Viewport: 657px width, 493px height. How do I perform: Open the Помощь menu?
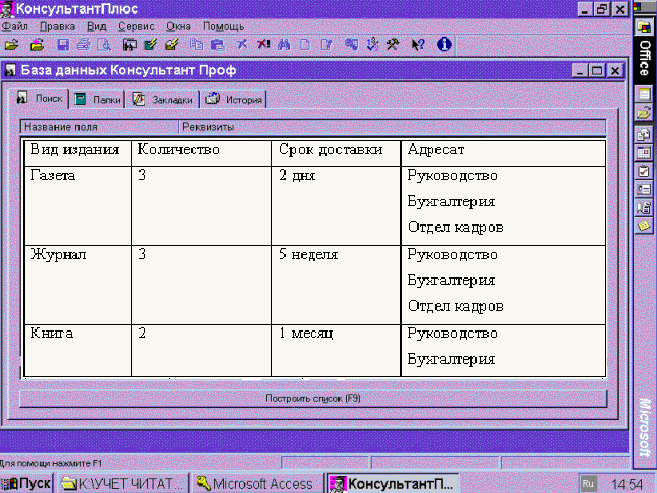[x=223, y=26]
